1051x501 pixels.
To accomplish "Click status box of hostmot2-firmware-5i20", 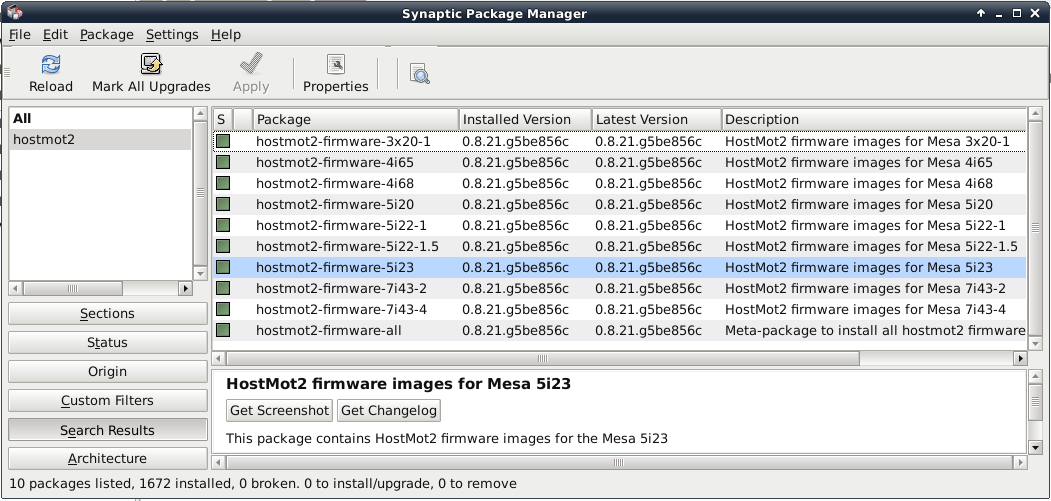I will click(223, 204).
